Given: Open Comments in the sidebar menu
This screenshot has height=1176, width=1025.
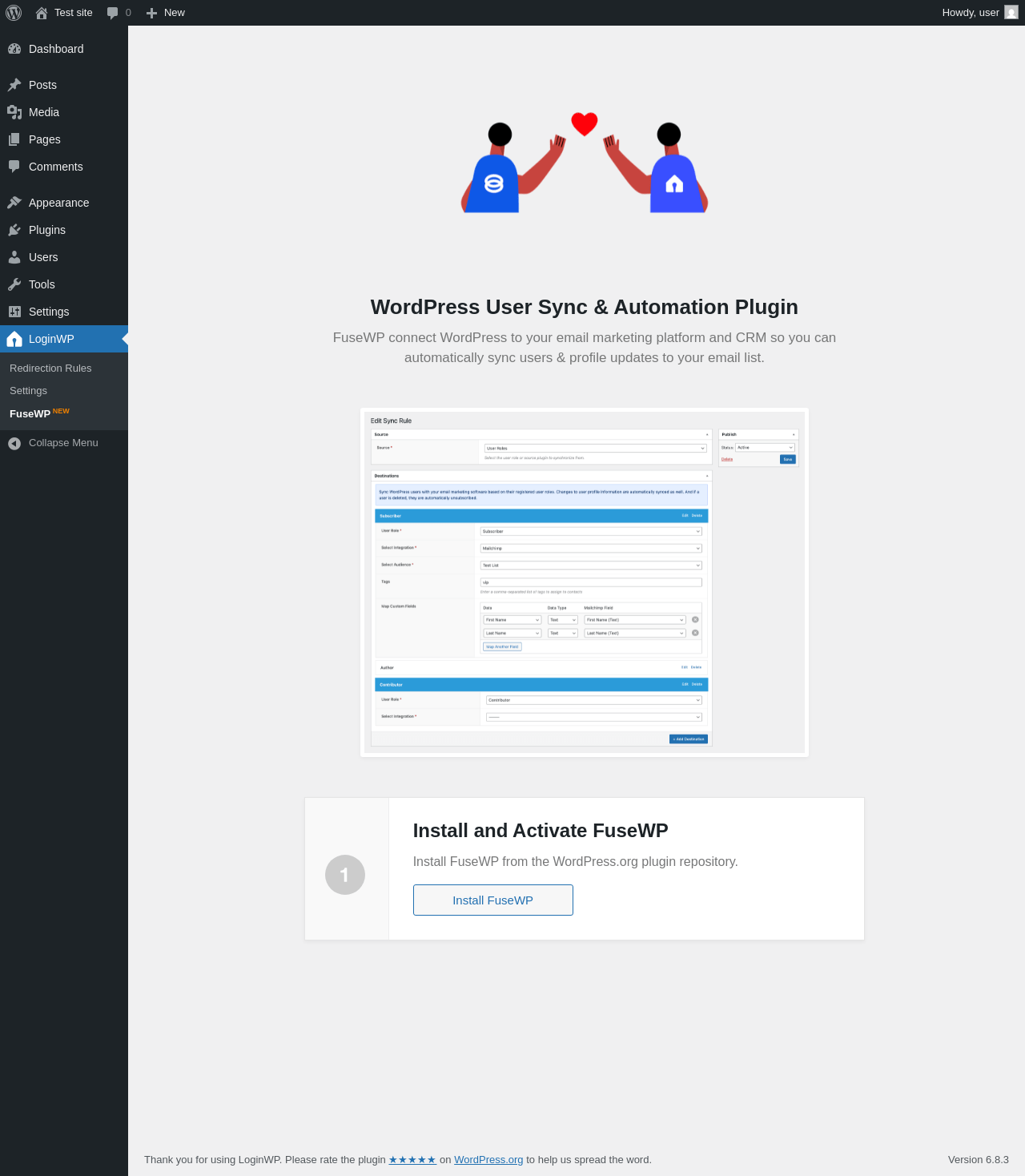Looking at the screenshot, I should click(x=64, y=167).
